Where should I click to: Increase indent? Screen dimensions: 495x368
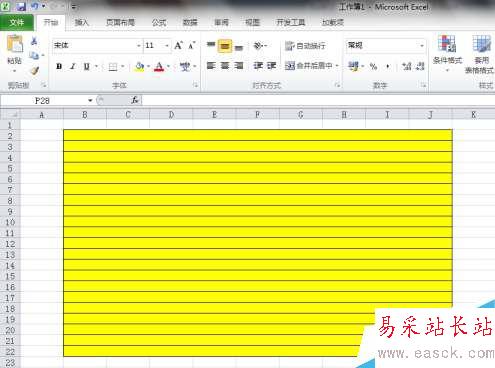(x=272, y=66)
